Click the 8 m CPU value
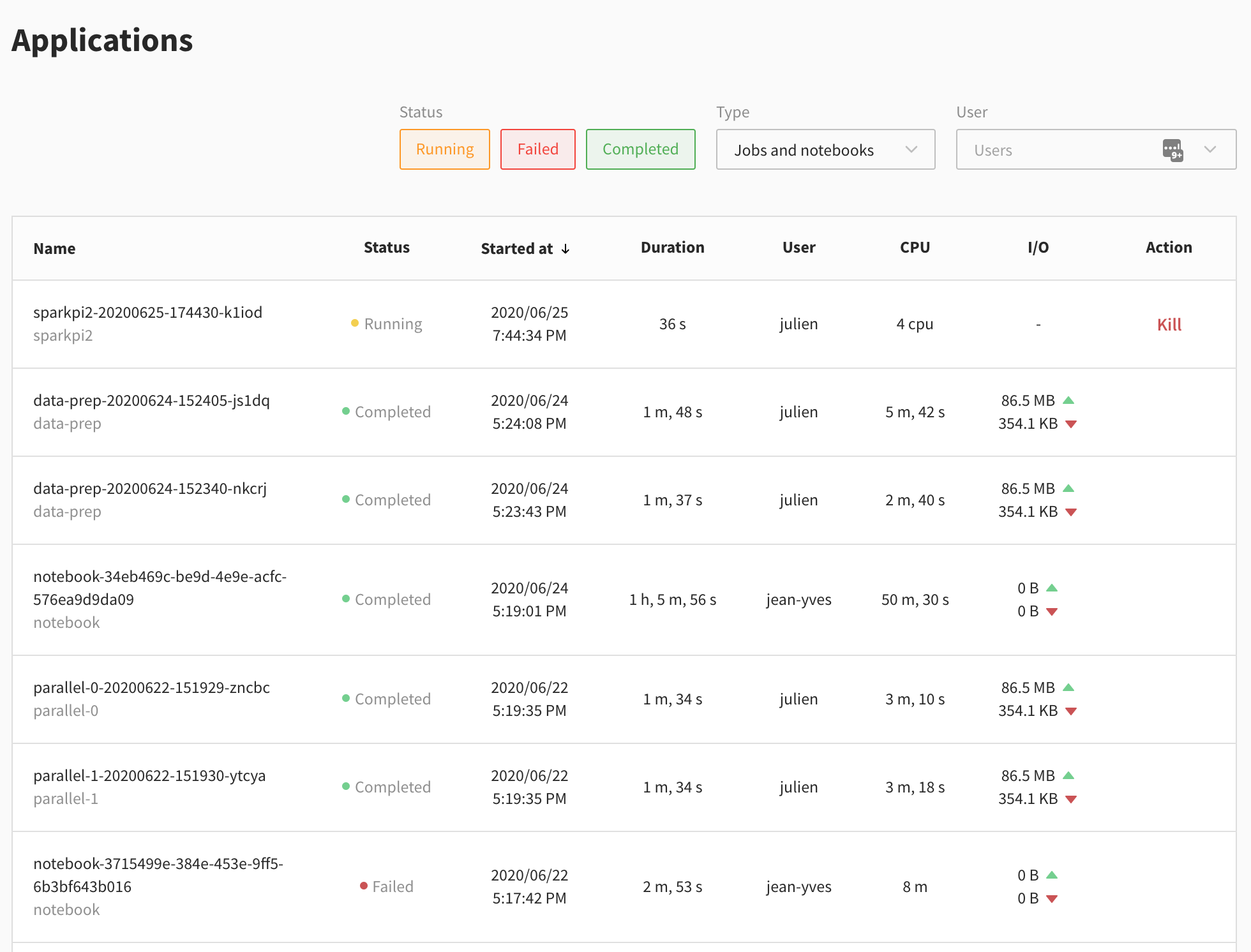This screenshot has width=1251, height=952. 915,886
